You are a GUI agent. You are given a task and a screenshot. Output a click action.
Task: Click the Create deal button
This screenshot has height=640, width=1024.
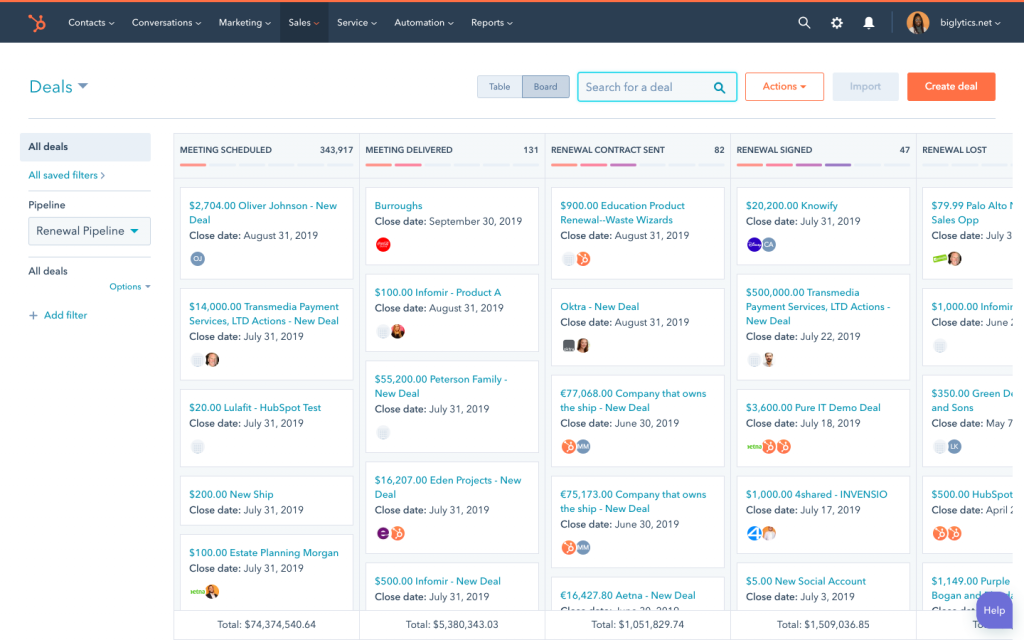[951, 87]
